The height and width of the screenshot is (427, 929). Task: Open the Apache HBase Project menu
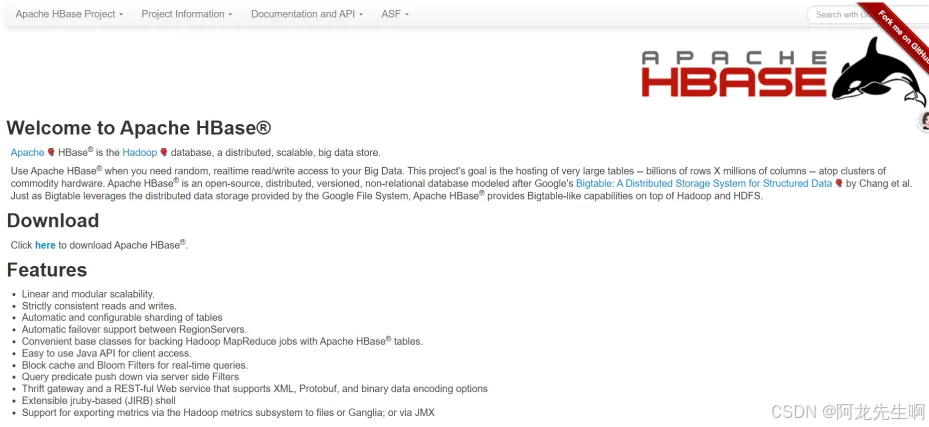click(69, 14)
